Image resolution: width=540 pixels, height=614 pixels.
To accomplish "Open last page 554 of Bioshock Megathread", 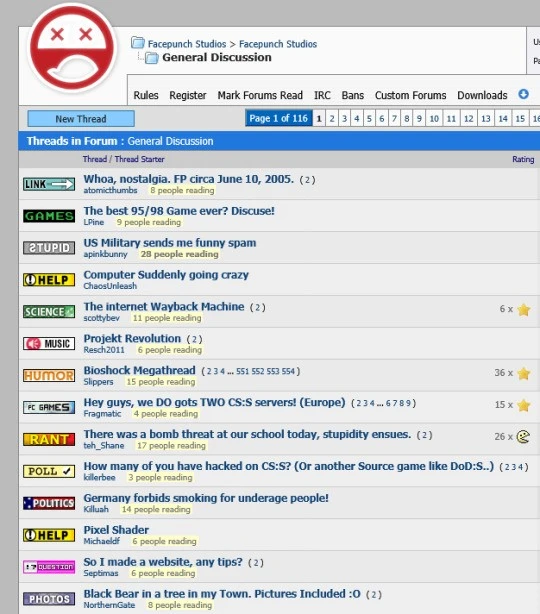I will point(288,371).
